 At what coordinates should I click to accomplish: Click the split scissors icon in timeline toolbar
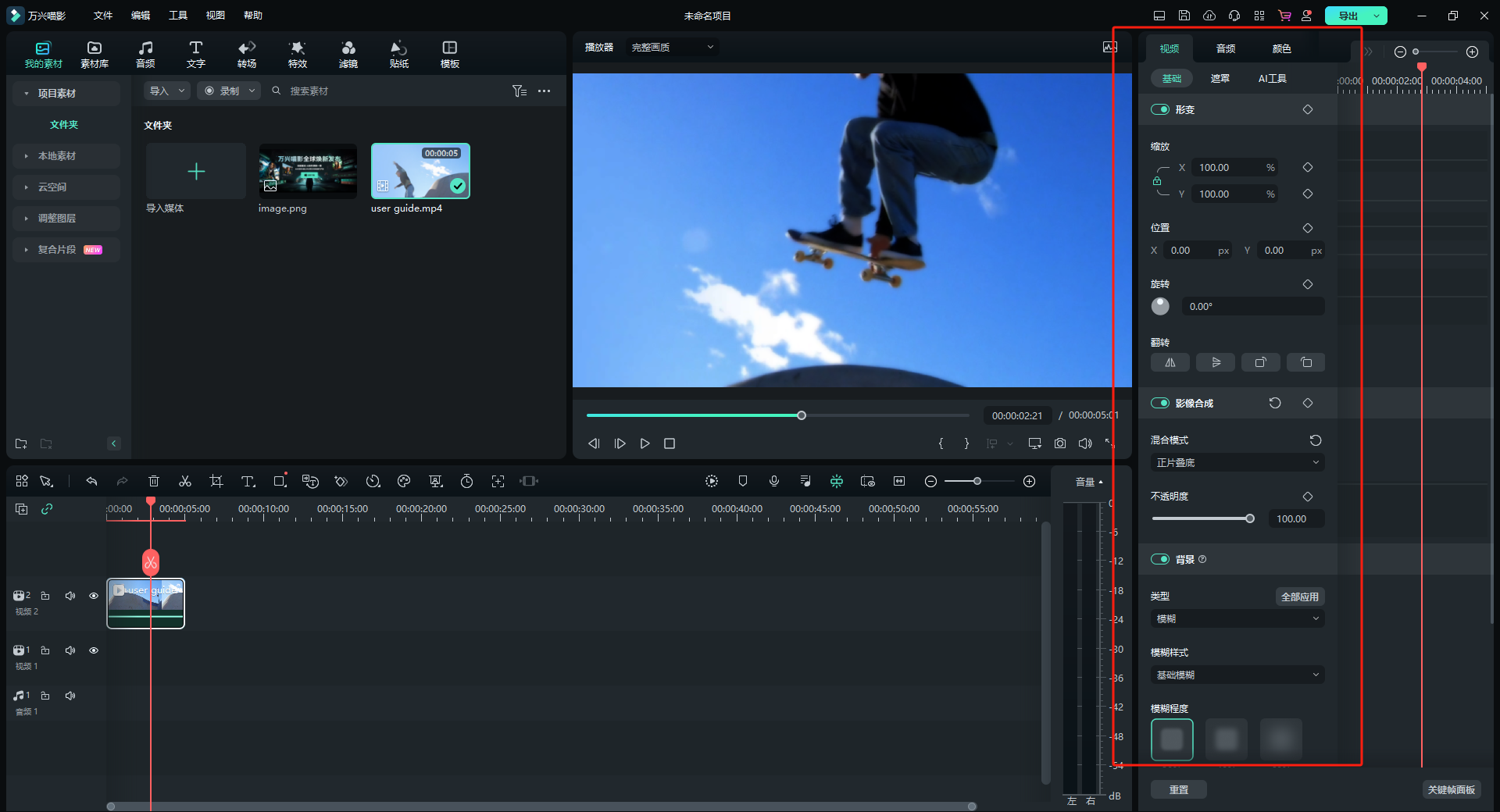(x=185, y=481)
